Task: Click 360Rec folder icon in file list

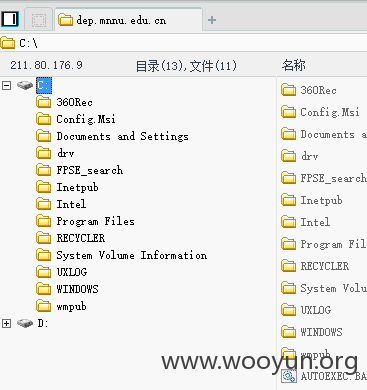Action: pos(288,90)
